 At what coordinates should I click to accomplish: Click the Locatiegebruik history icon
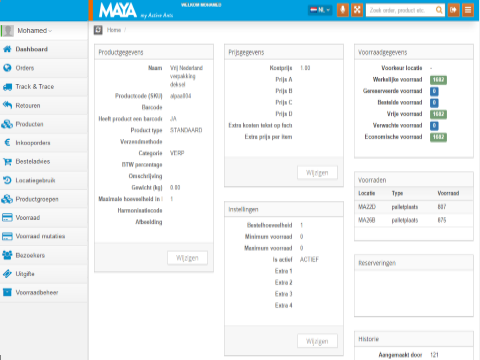7,180
